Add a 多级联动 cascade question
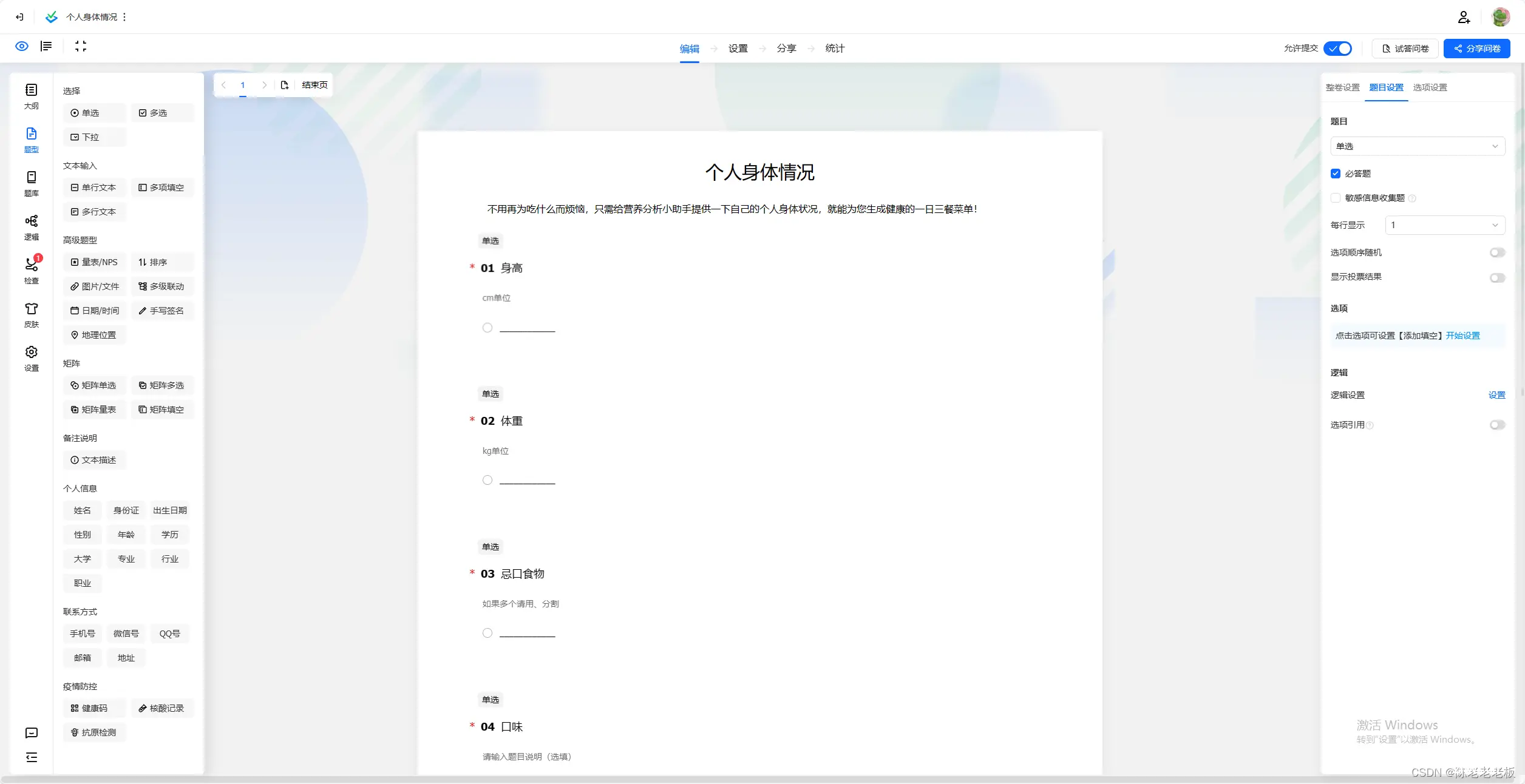 click(162, 286)
